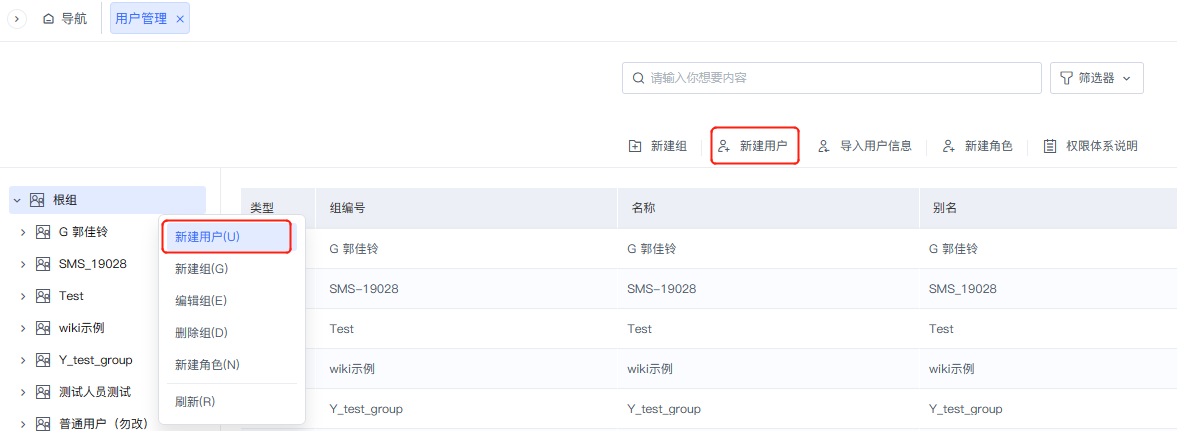This screenshot has width=1177, height=431.
Task: Click the 别名 column header
Action: point(1048,208)
